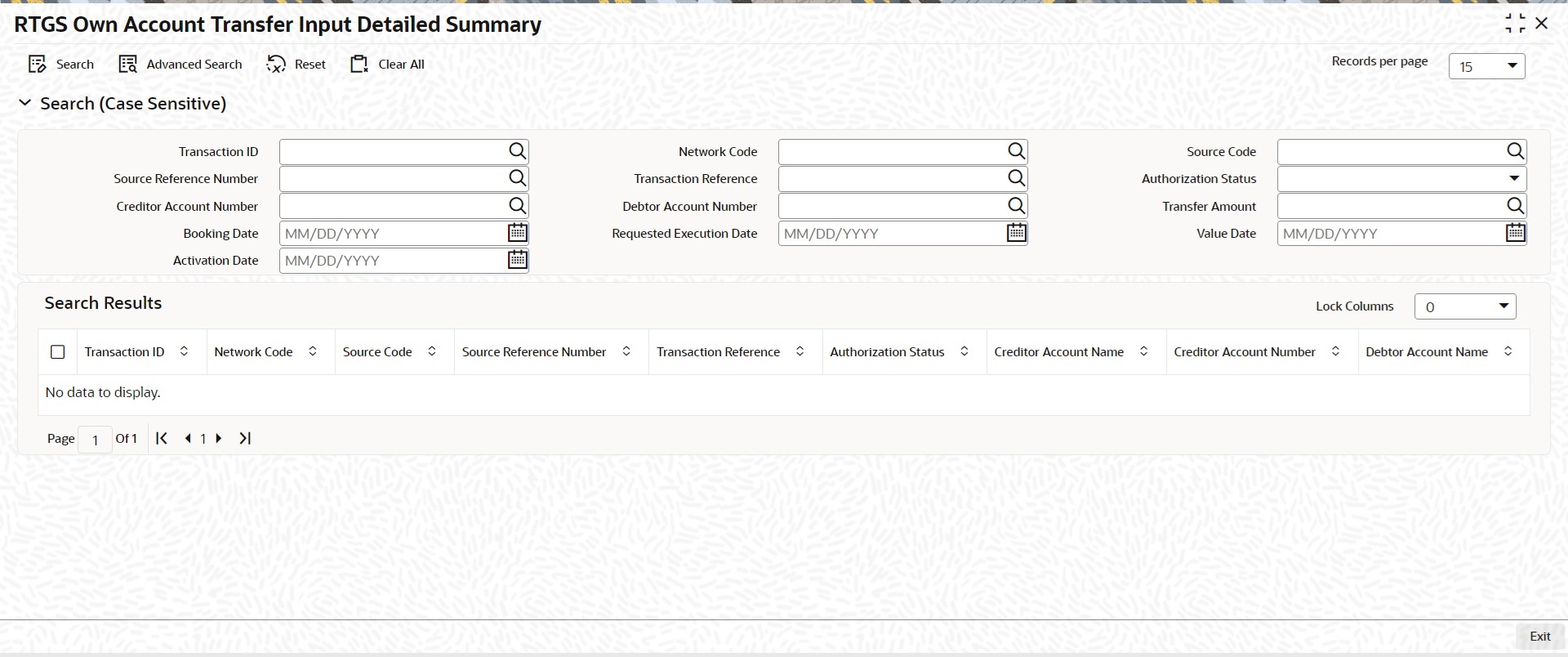Open Booking Date calendar picker
Viewport: 1568px width, 657px height.
pos(518,233)
